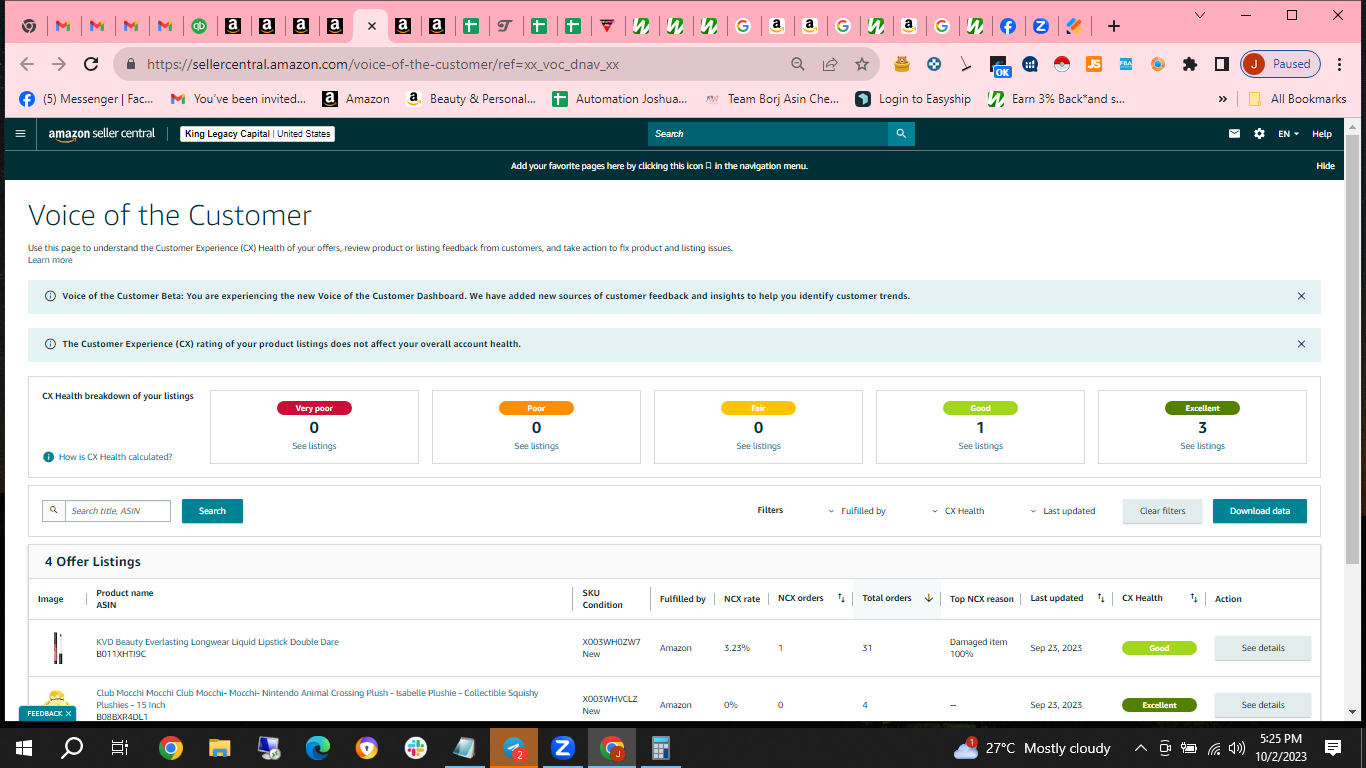Screen dimensions: 1366x768
Task: Open the Seller Central settings gear
Action: tap(1259, 133)
